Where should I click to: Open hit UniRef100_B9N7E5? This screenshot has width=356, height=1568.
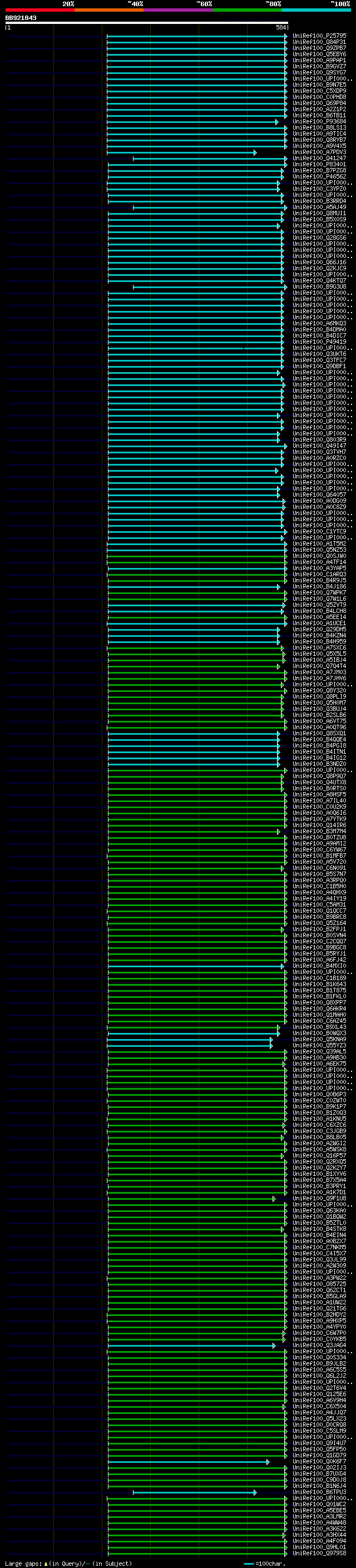(319, 85)
